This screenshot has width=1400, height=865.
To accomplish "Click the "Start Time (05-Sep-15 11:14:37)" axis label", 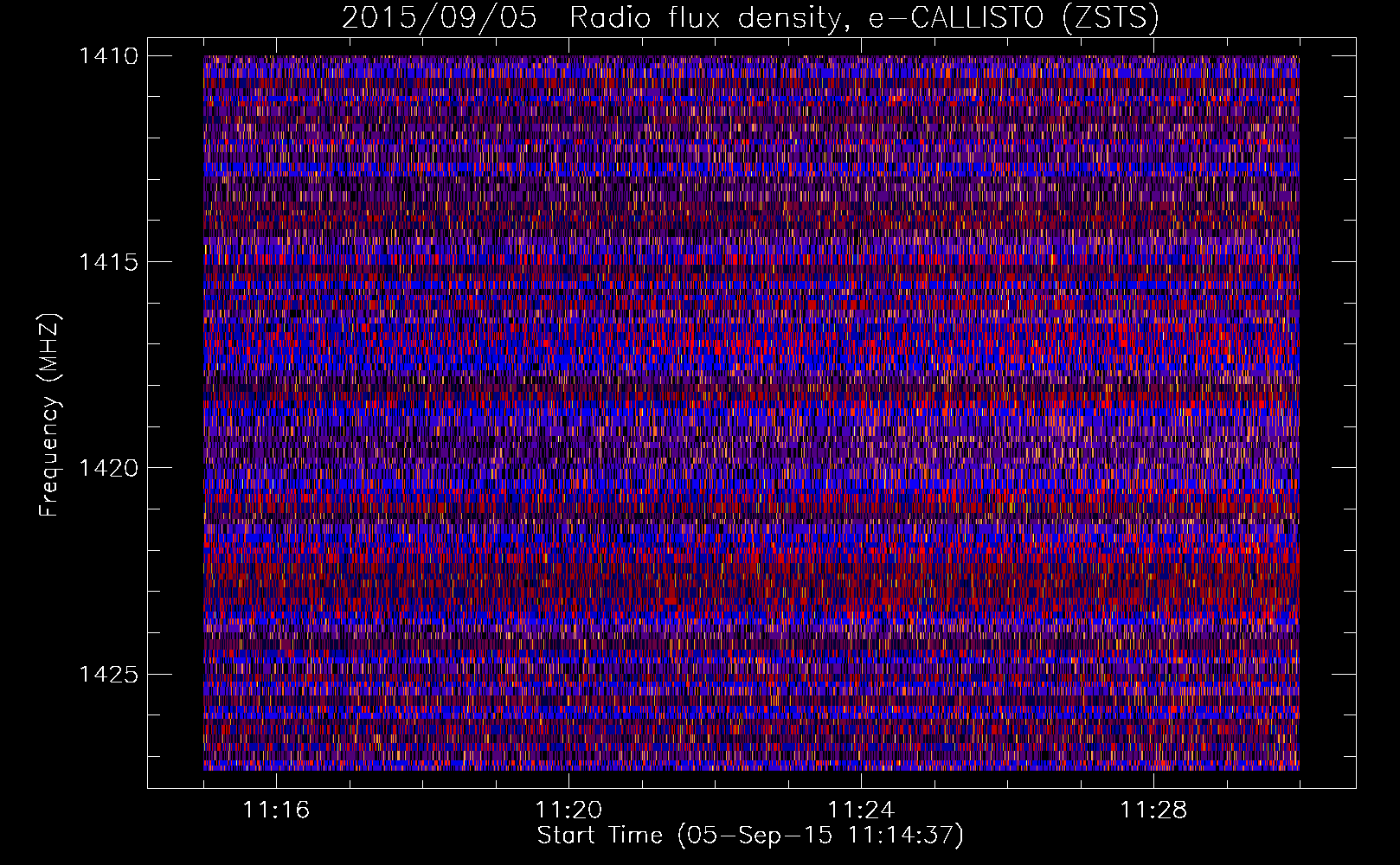I will (750, 836).
